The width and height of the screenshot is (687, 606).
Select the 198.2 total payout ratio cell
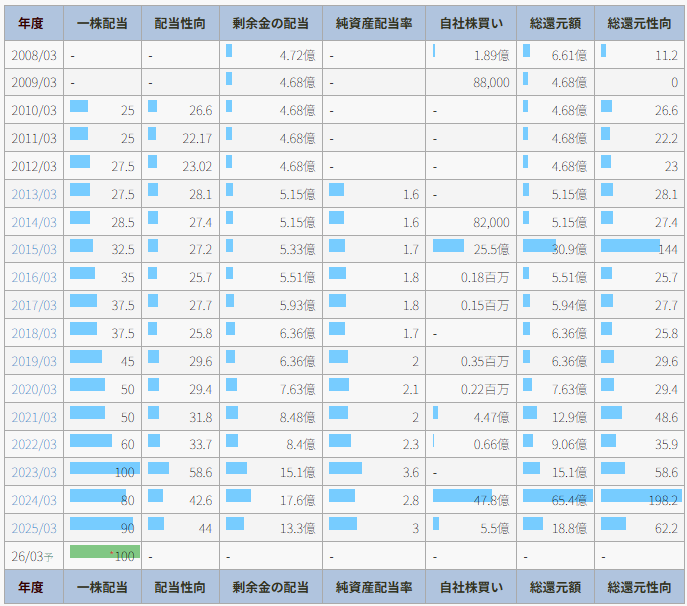640,499
